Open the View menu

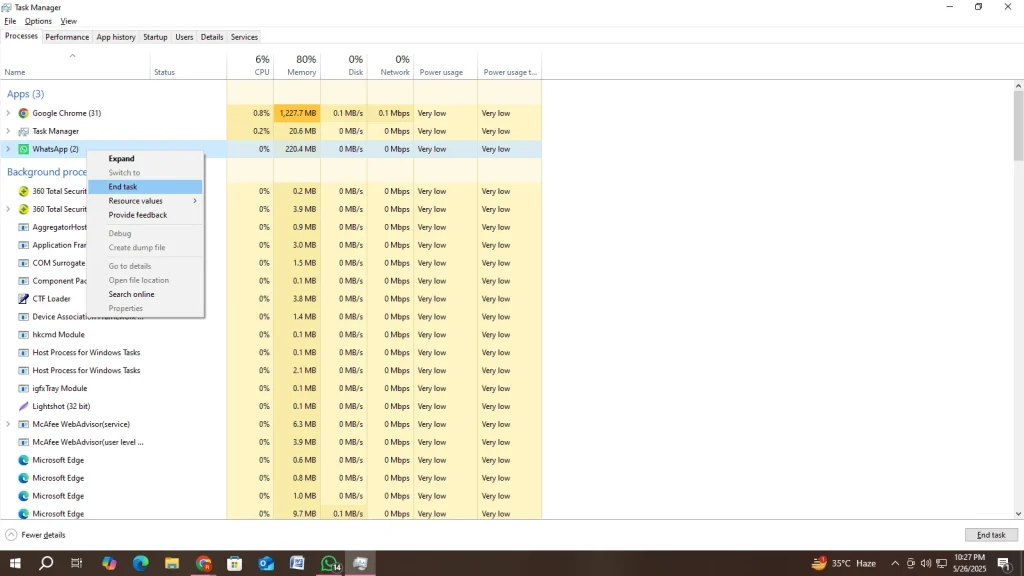(69, 21)
